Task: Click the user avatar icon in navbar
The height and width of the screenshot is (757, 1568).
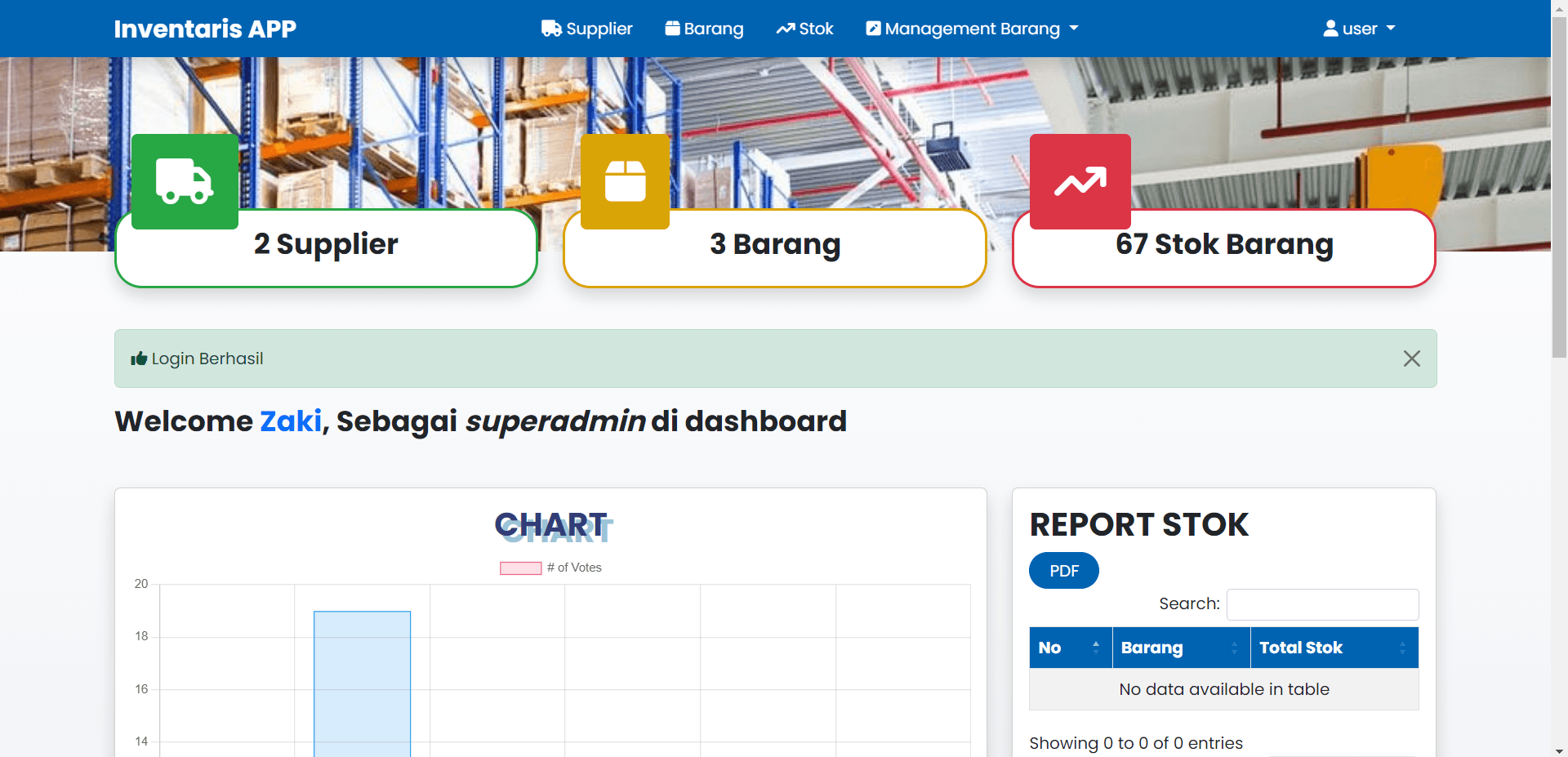Action: [1330, 29]
